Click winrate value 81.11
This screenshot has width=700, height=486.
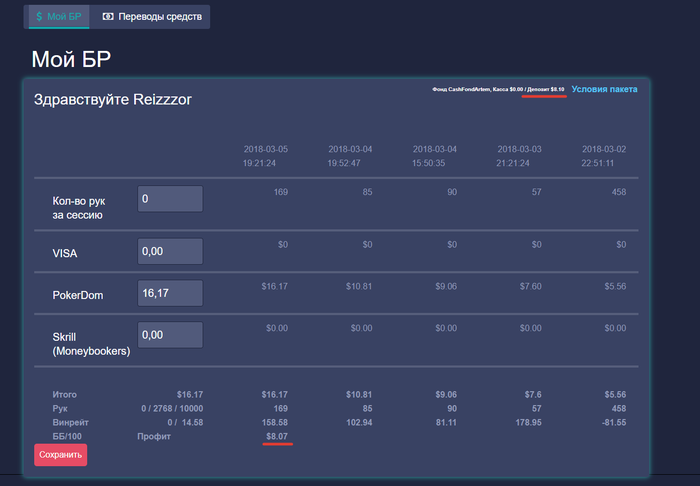(446, 422)
